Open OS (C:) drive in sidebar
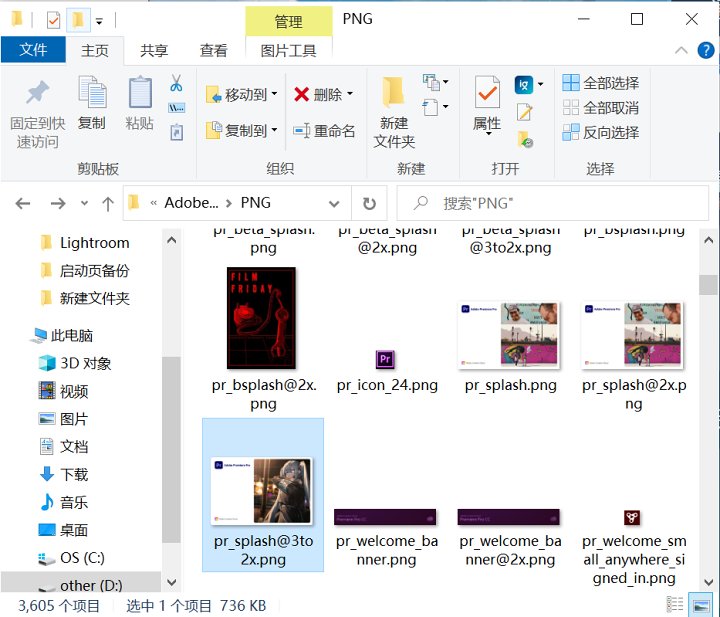The height and width of the screenshot is (617, 720). [72, 558]
